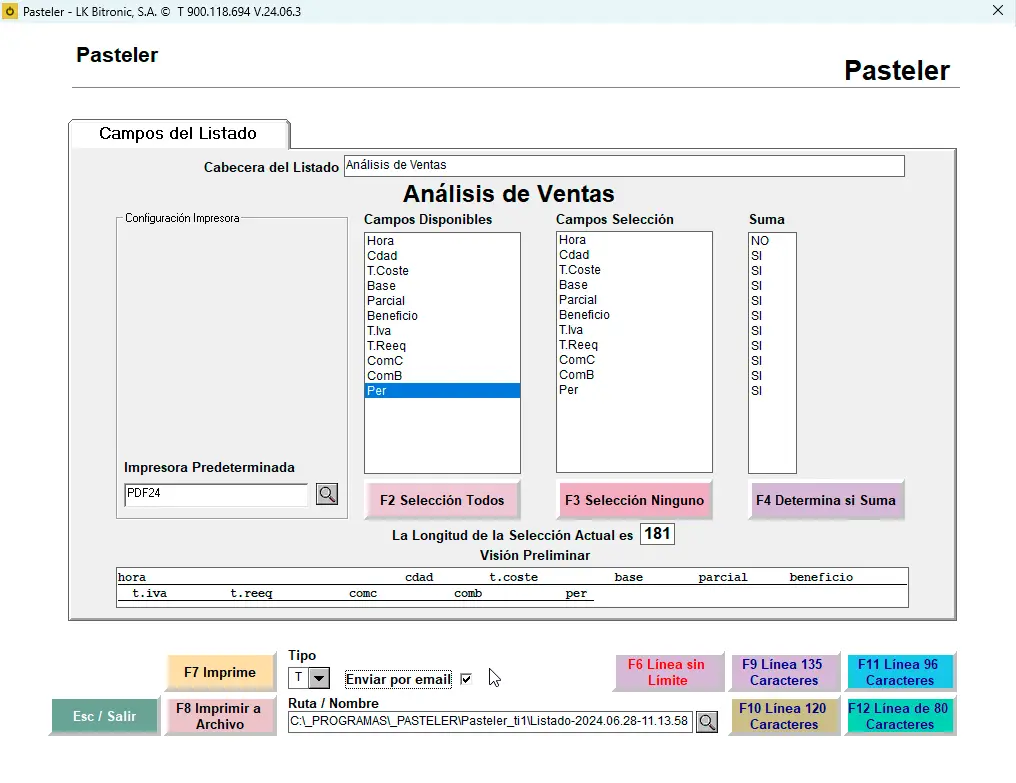Open the Tipo dropdown arrow
Image resolution: width=1016 pixels, height=783 pixels.
pyautogui.click(x=319, y=679)
